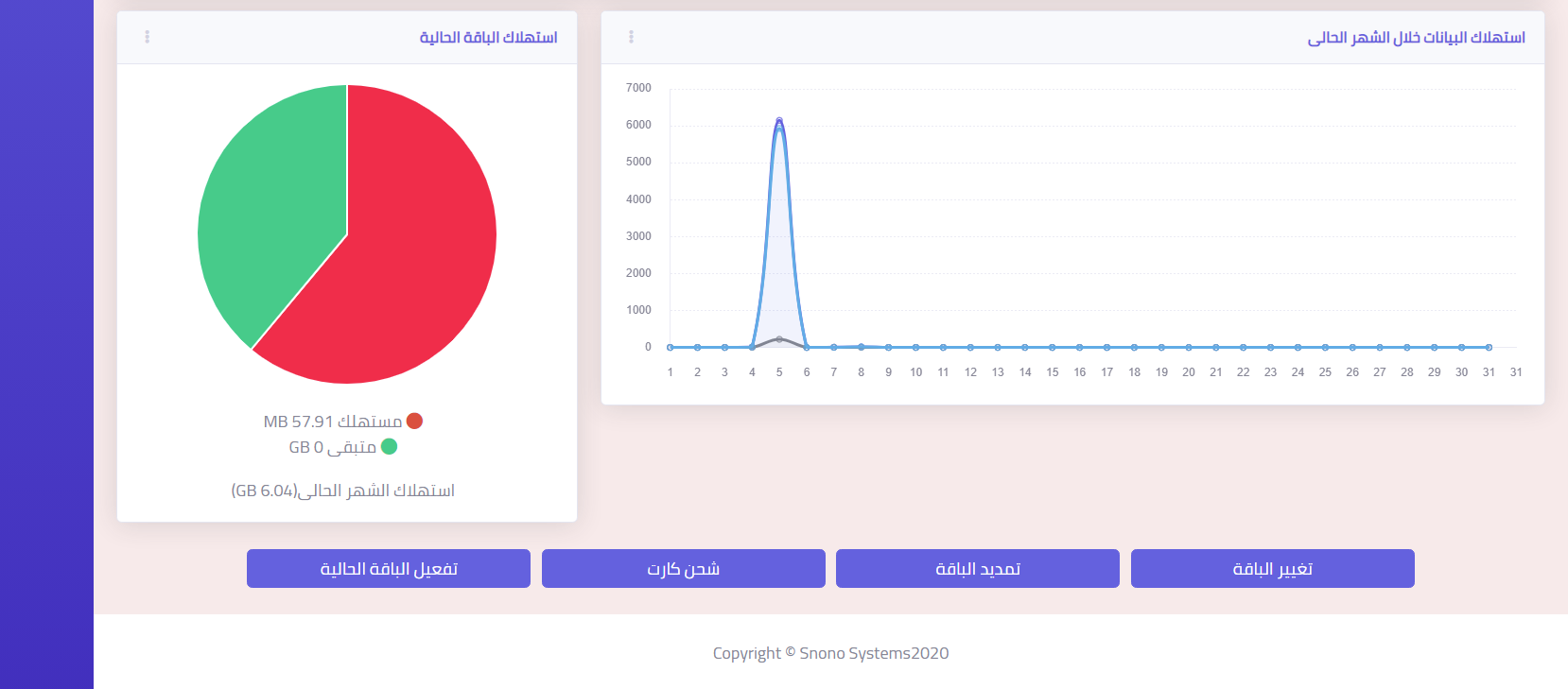Click the Copyright © Snono Systems2020 footer text
This screenshot has width=1568, height=689.
(x=830, y=653)
